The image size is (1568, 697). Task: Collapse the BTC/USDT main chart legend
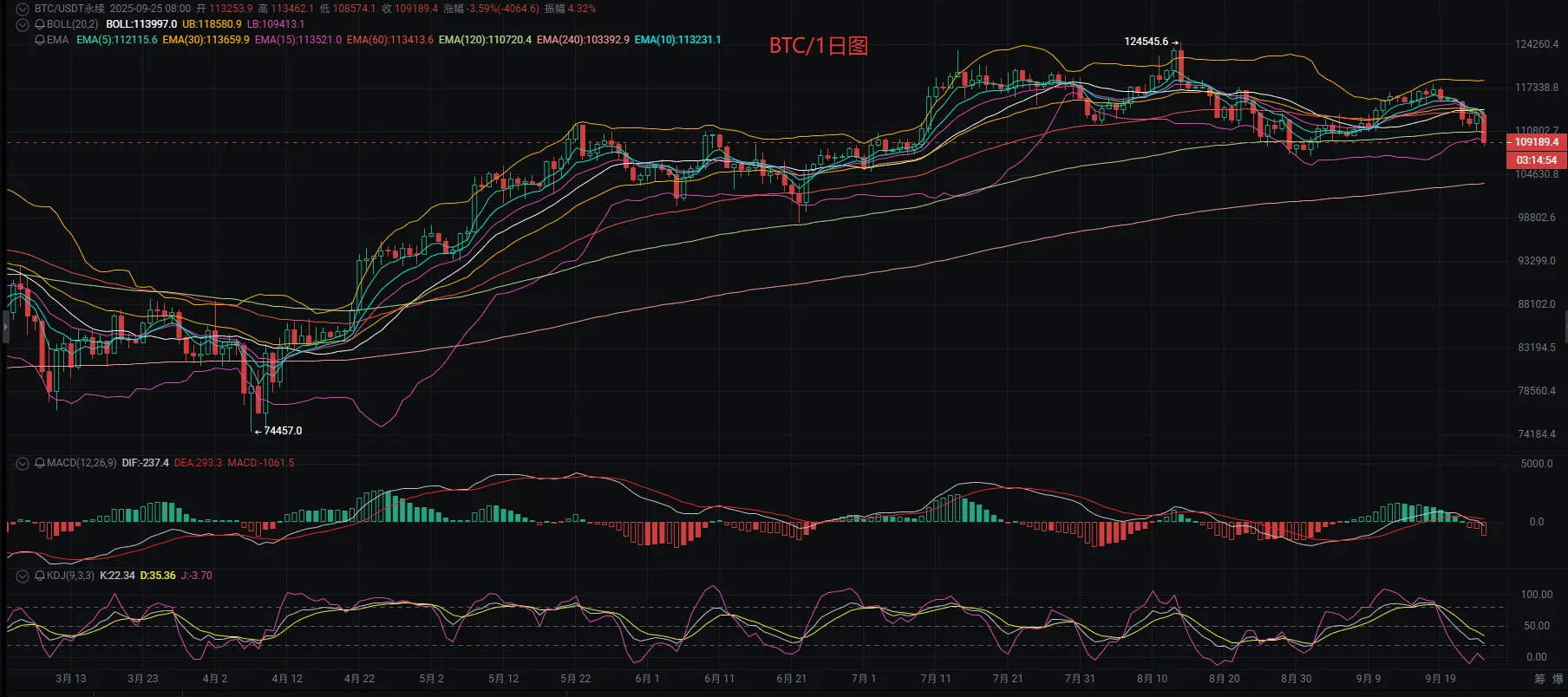23,9
